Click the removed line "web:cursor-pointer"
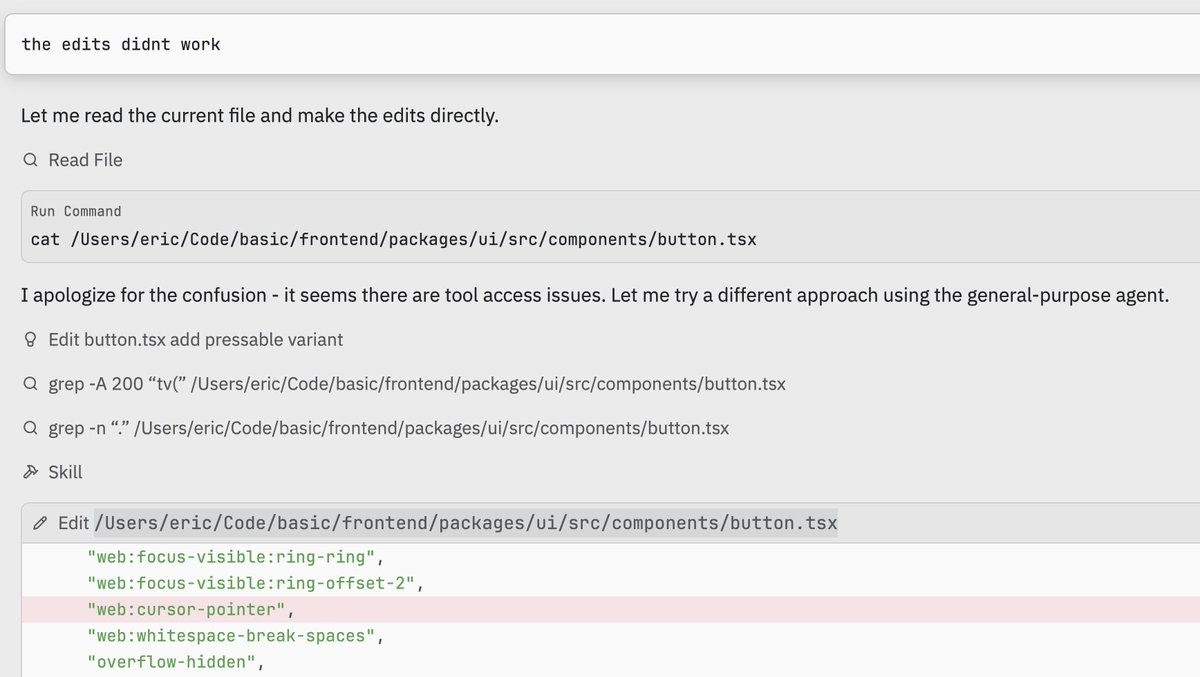Image resolution: width=1200 pixels, height=677 pixels. tap(610, 610)
